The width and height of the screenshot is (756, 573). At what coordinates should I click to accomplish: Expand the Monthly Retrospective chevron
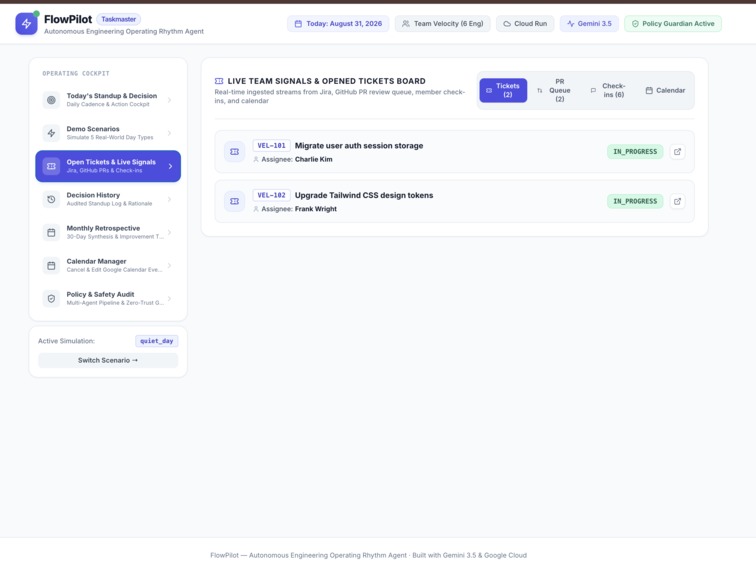pyautogui.click(x=169, y=232)
